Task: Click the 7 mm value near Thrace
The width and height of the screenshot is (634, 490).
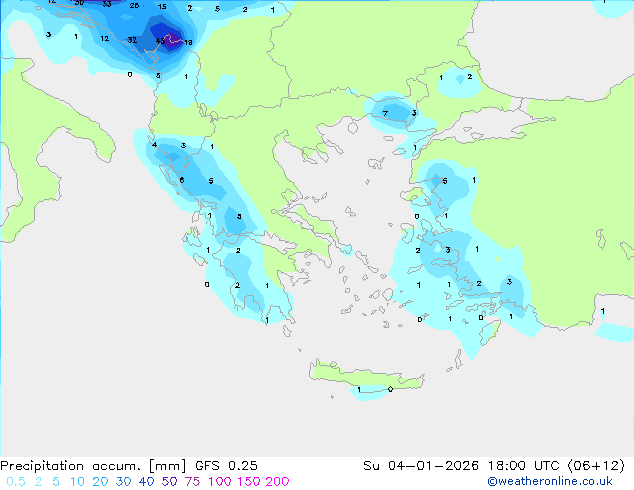Action: point(385,114)
